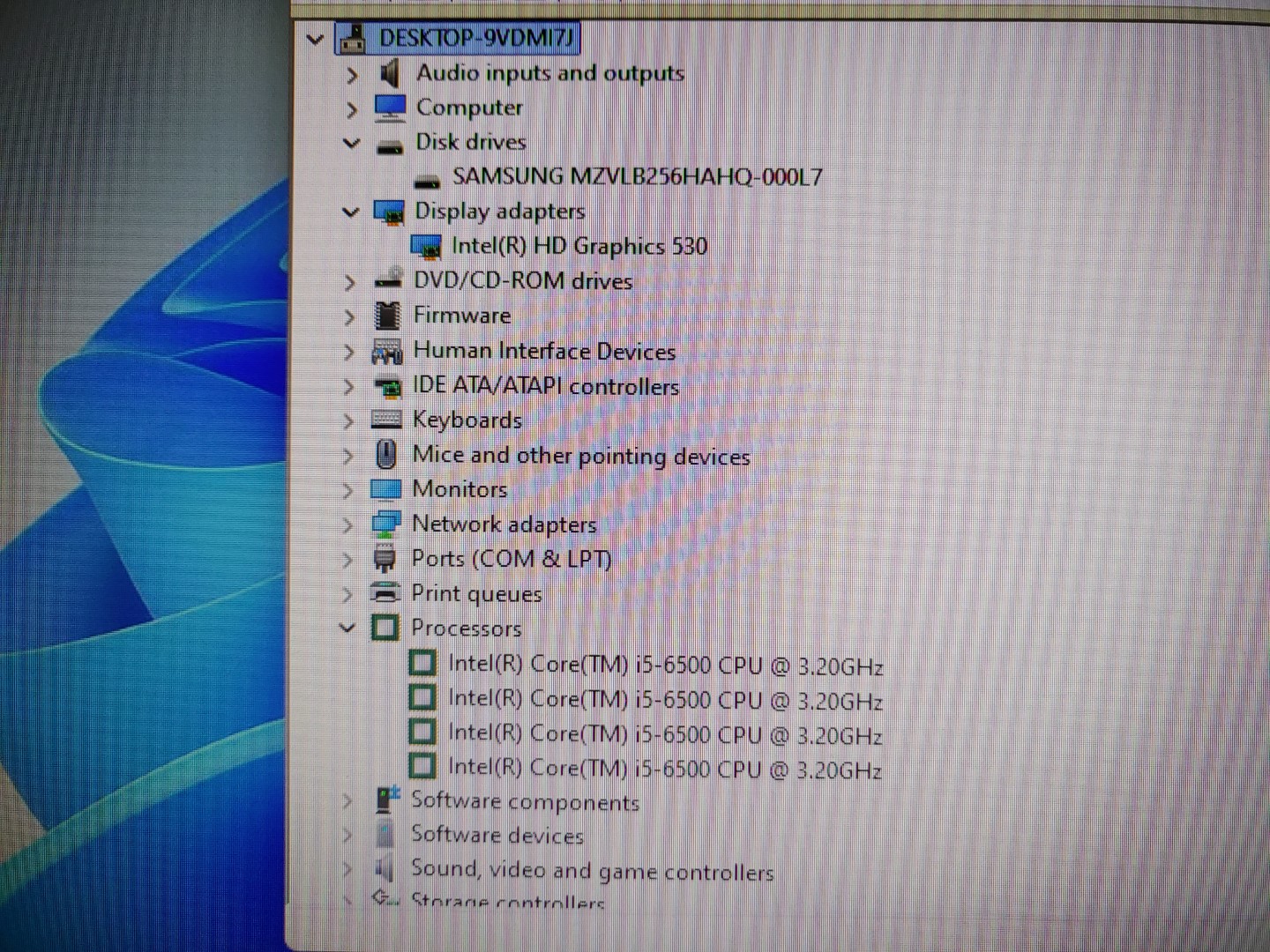Screen dimensions: 1270x952
Task: Select the SAMSUNG MZVLB256HAHQ-000L7 disk drive
Action: coord(637,177)
